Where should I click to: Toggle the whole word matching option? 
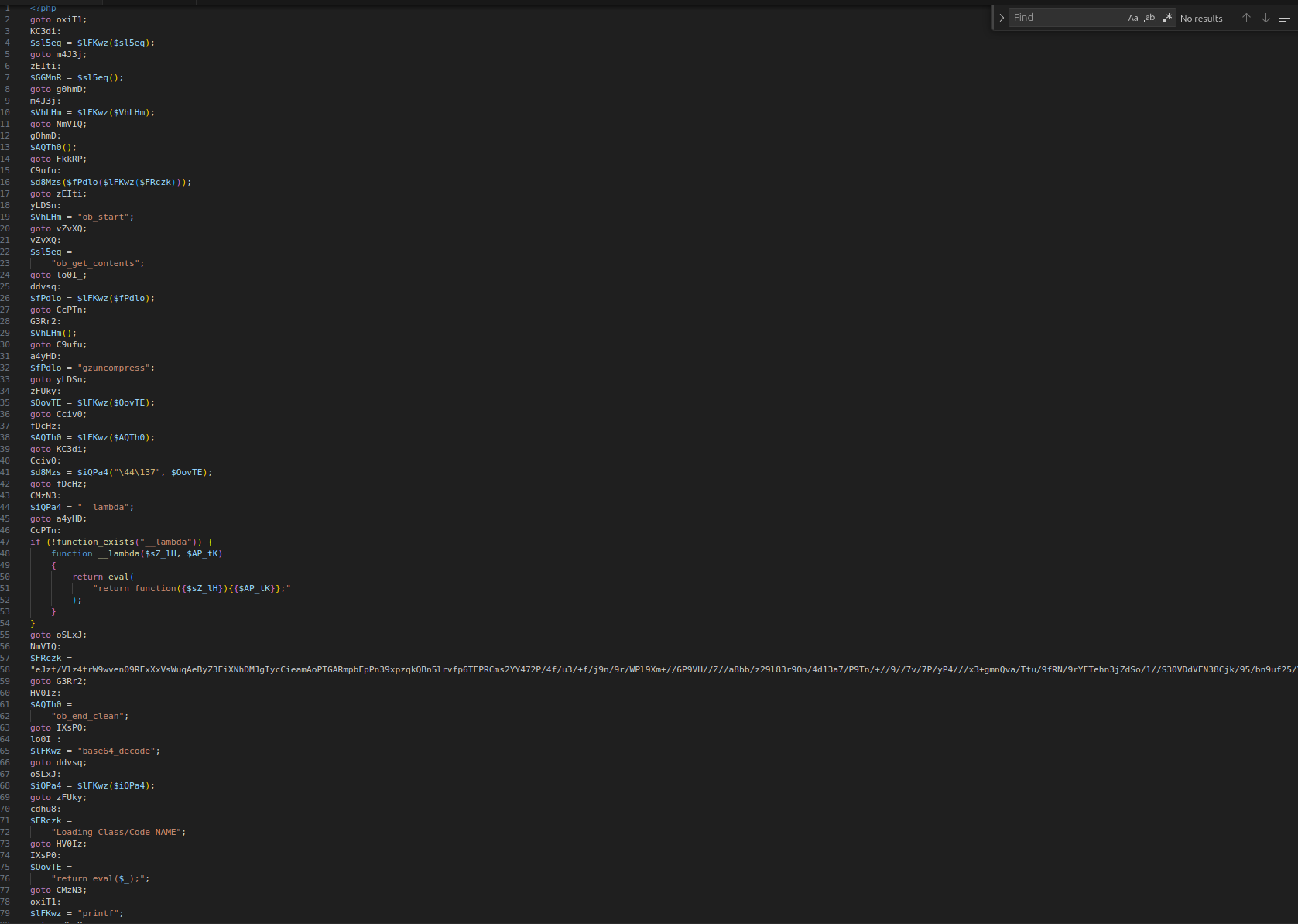pos(1150,17)
